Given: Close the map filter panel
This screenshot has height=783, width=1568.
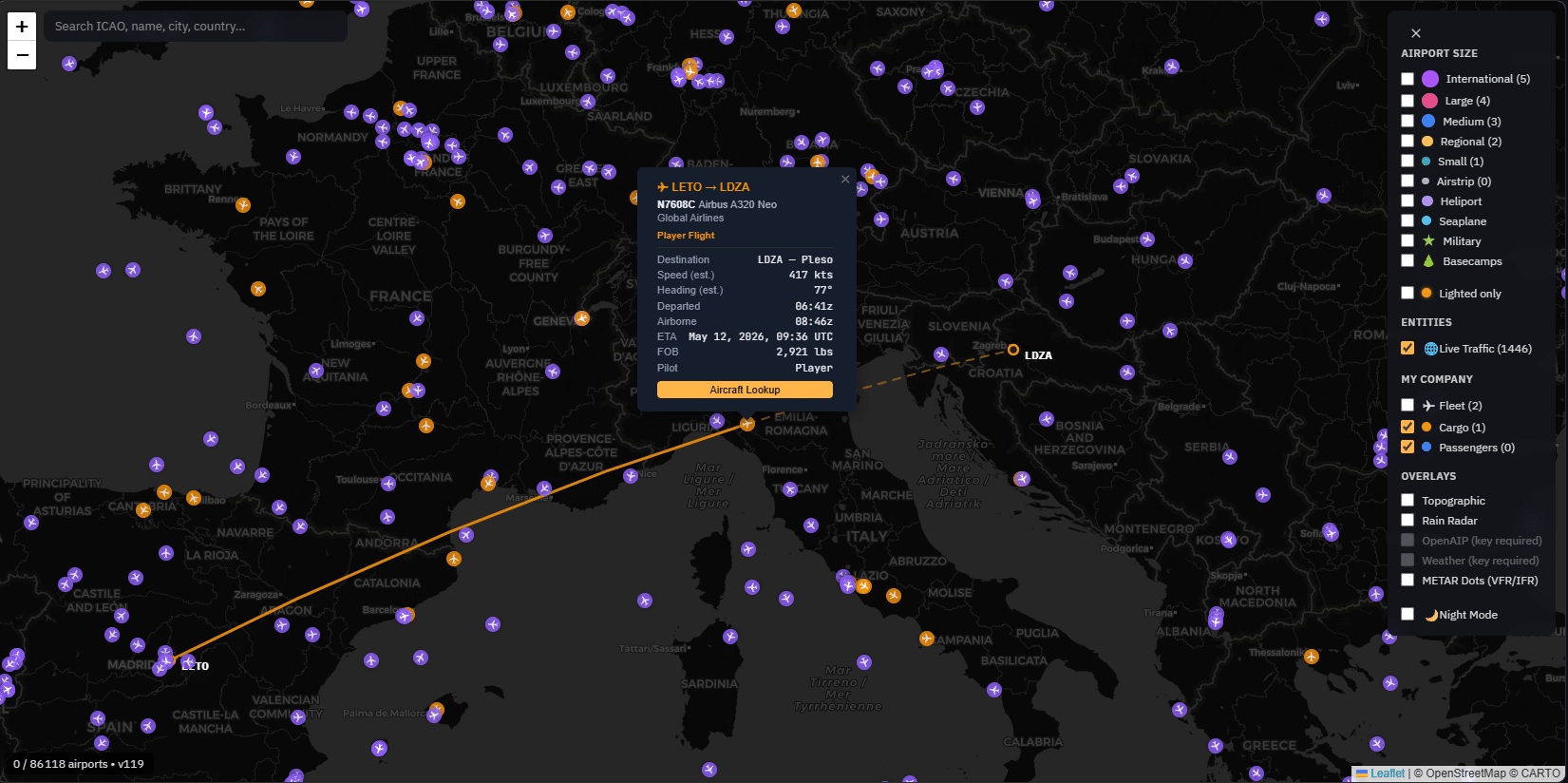Looking at the screenshot, I should 1416,33.
